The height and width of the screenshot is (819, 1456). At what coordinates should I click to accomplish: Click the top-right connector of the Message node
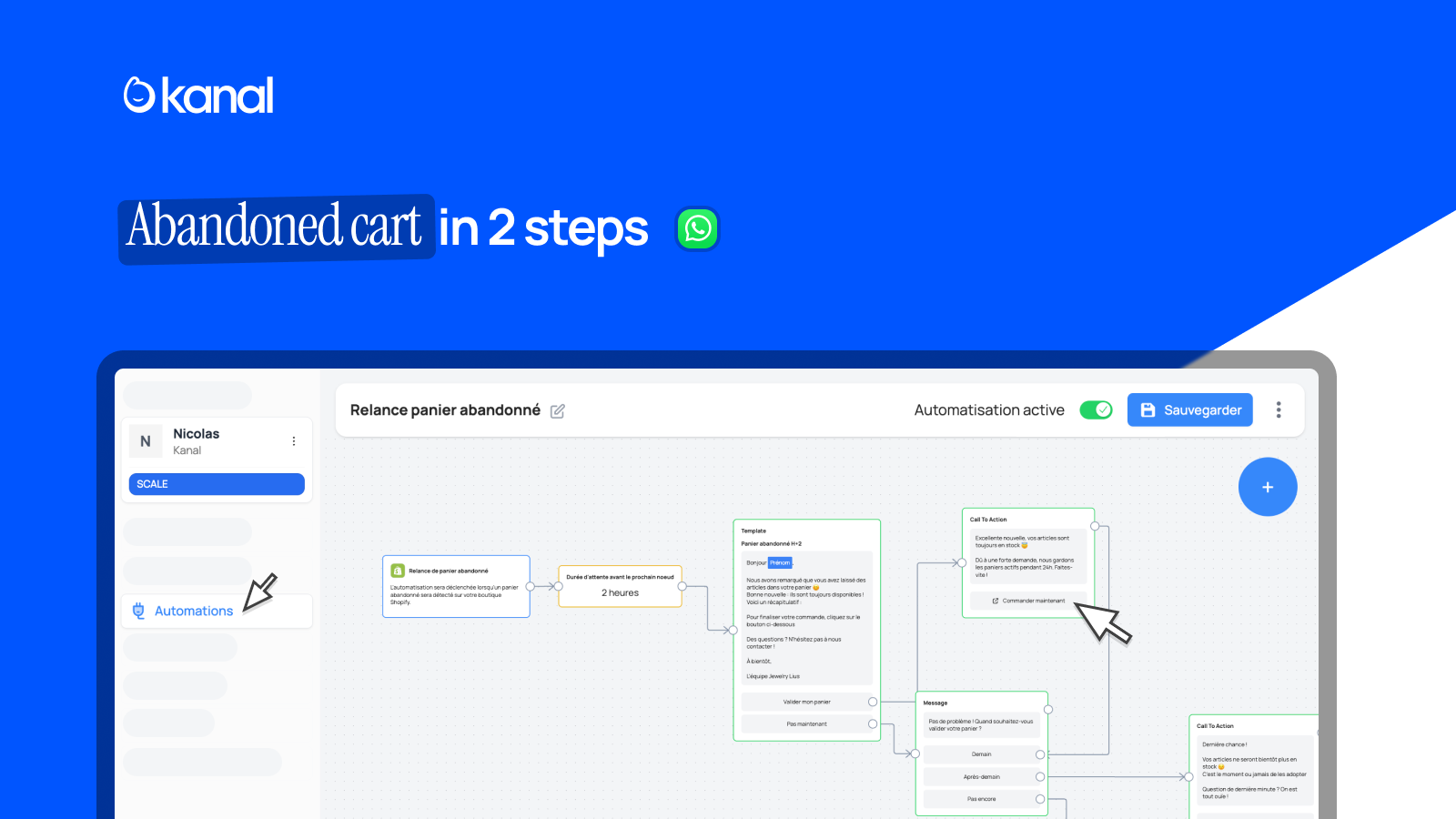pyautogui.click(x=1048, y=709)
